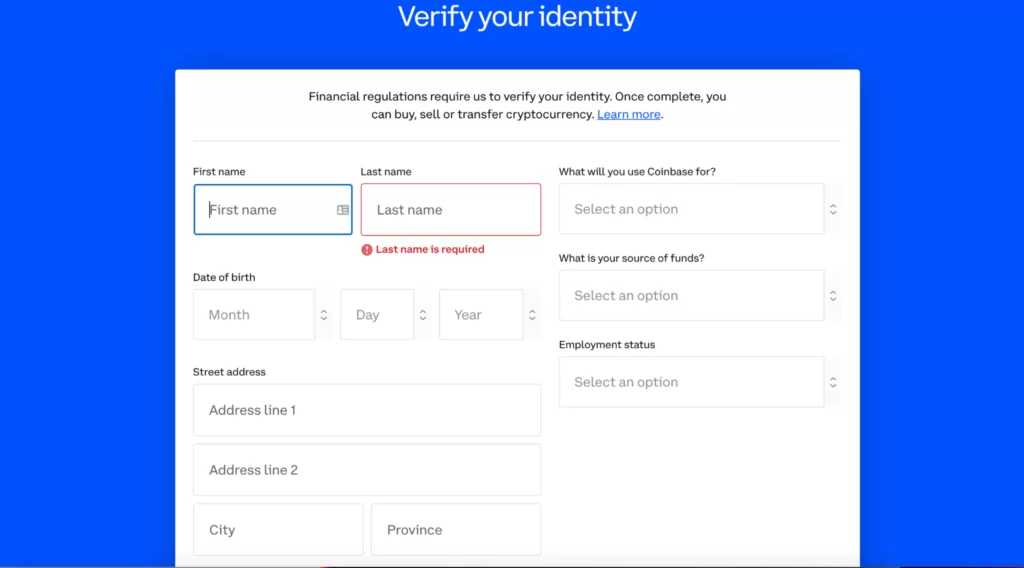Open the Year dropdown for date of birth
The width and height of the screenshot is (1024, 568).
click(x=481, y=315)
